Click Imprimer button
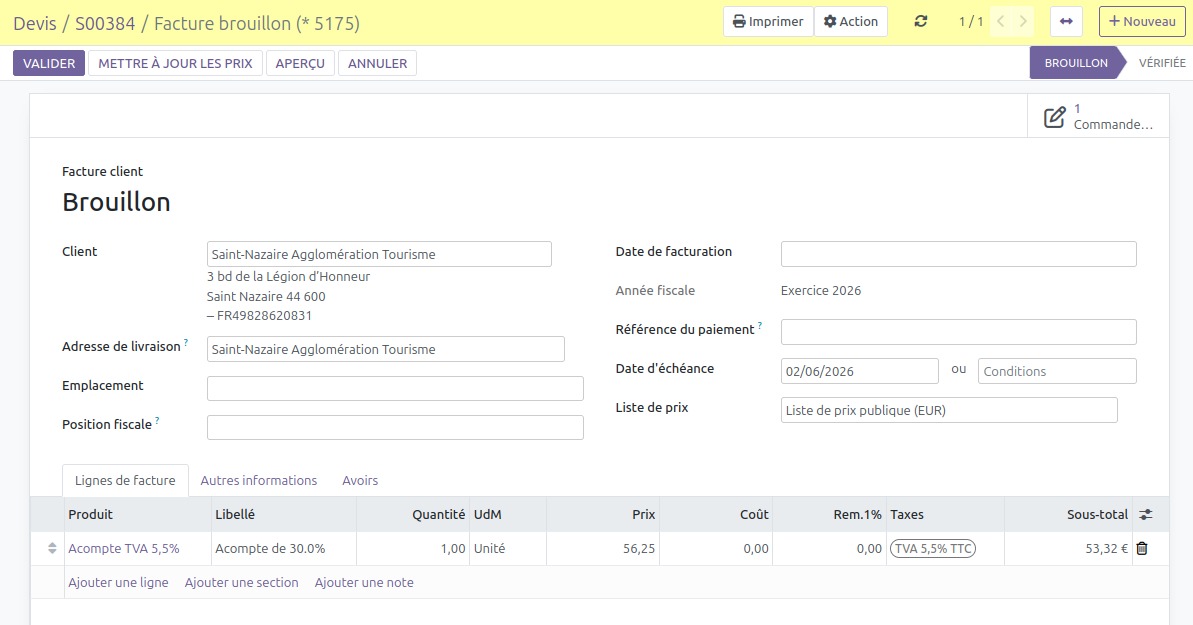The height and width of the screenshot is (625, 1193). tap(768, 21)
